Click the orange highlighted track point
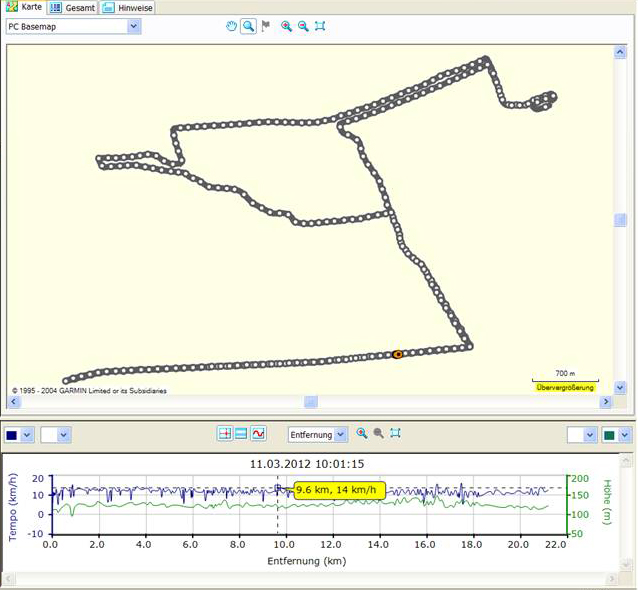Image resolution: width=638 pixels, height=590 pixels. (397, 354)
